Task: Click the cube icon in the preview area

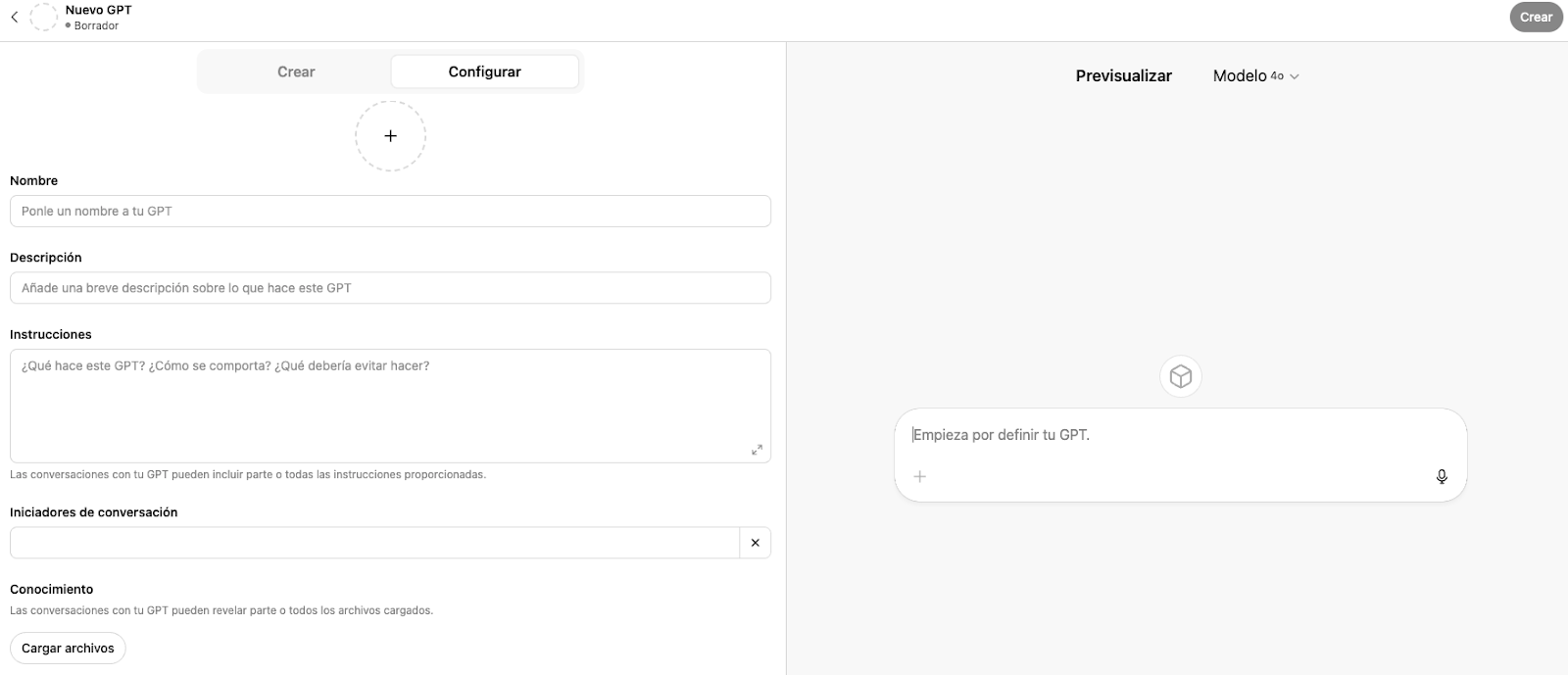Action: pyautogui.click(x=1180, y=376)
